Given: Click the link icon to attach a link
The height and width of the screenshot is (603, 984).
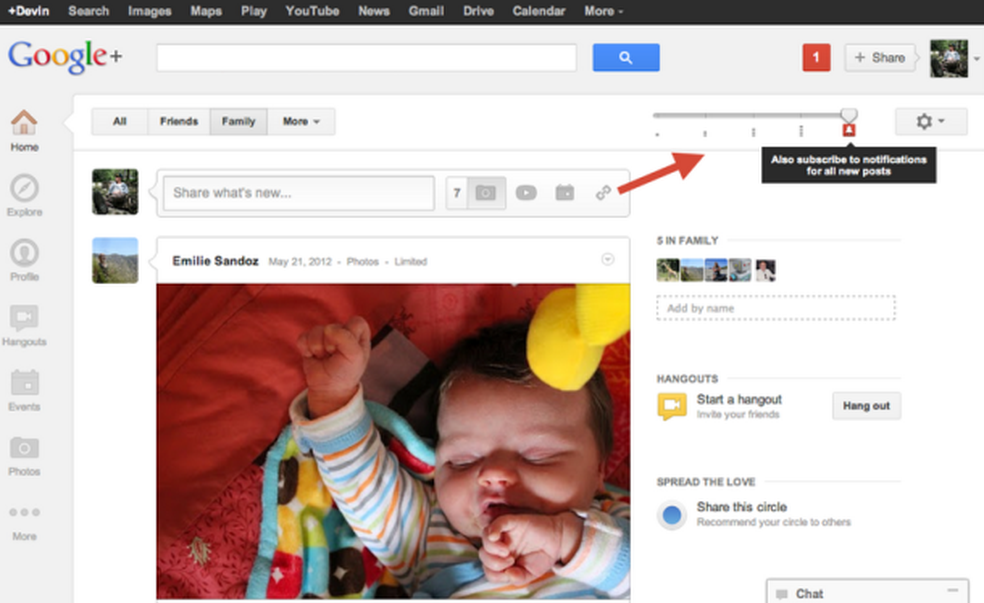Looking at the screenshot, I should (604, 192).
